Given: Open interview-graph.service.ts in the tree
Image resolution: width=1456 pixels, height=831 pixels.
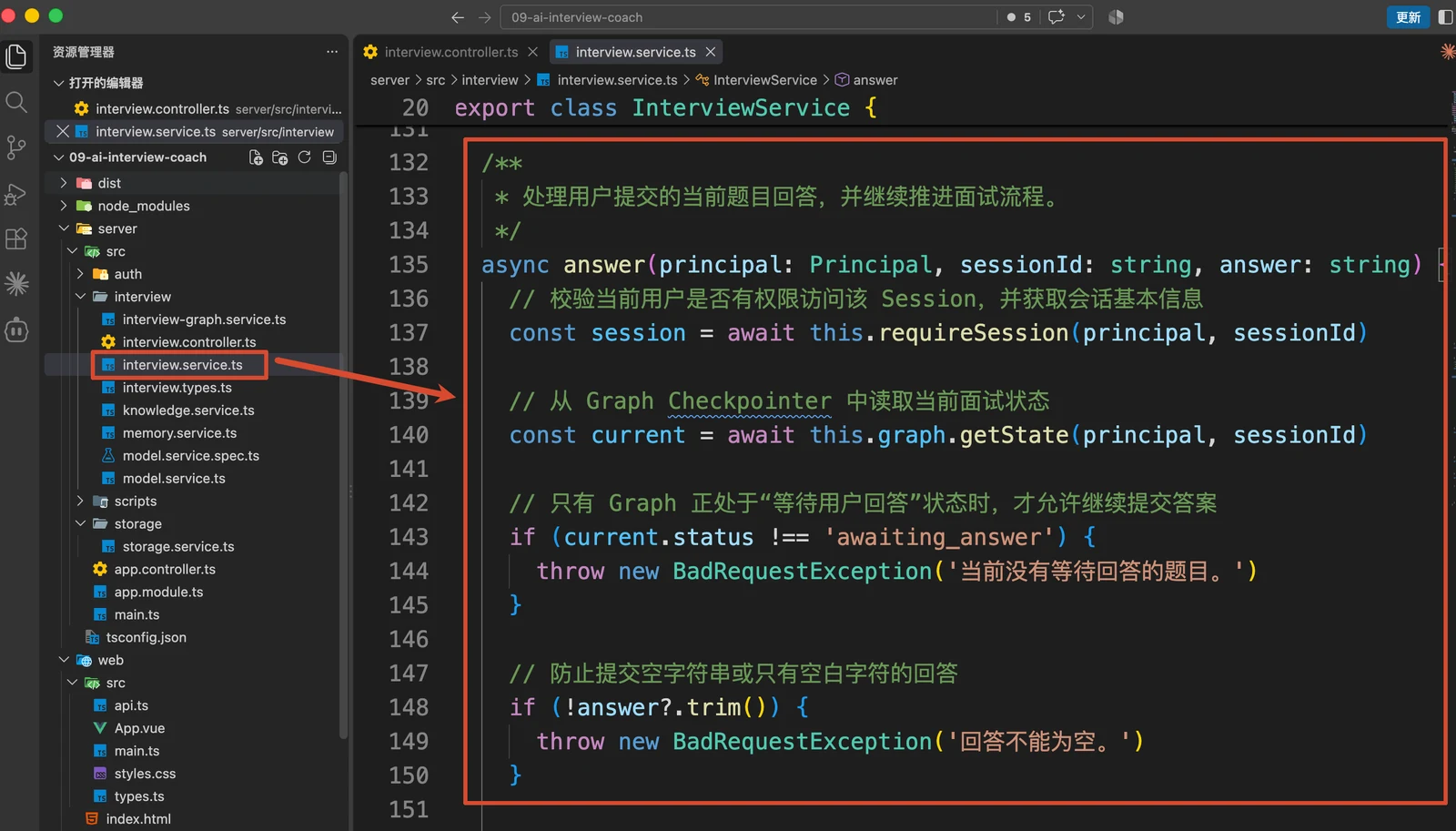Looking at the screenshot, I should click(204, 319).
